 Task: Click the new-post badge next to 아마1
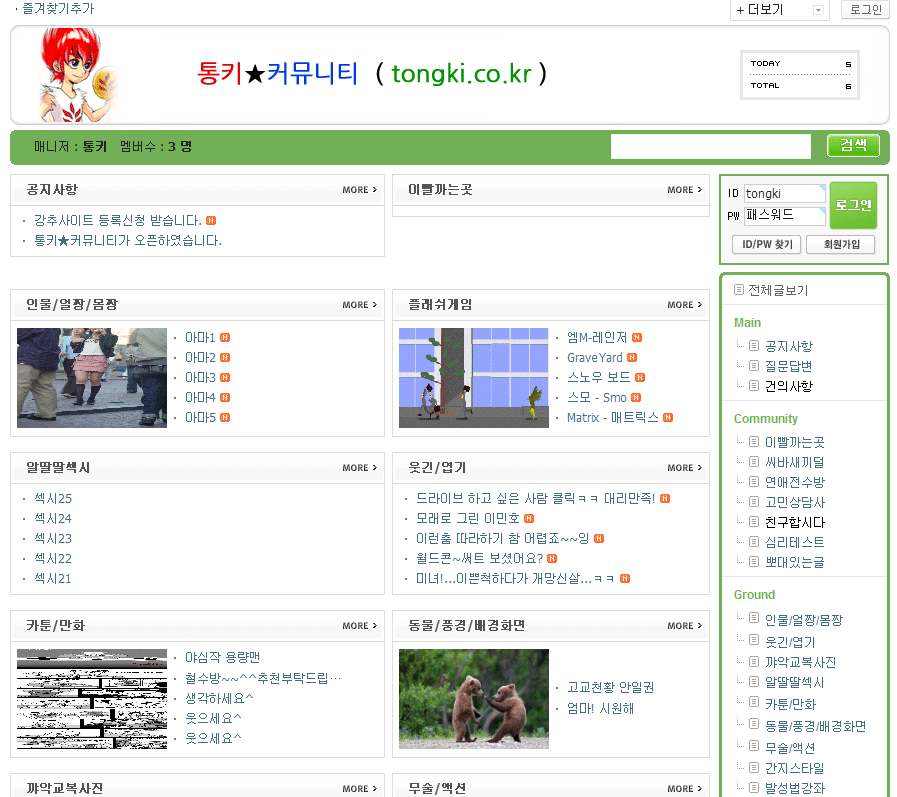coord(225,338)
